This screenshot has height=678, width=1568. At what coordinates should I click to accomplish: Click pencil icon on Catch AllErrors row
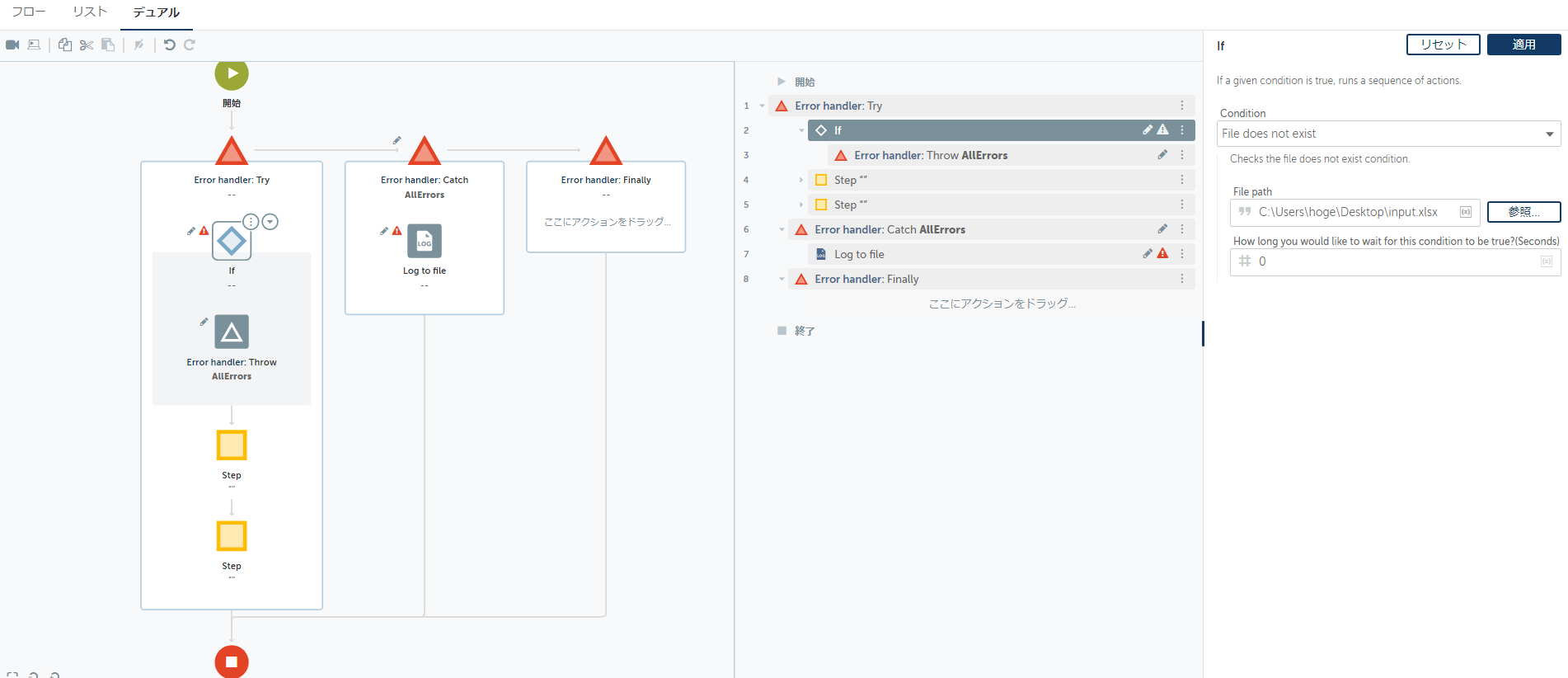(1162, 229)
